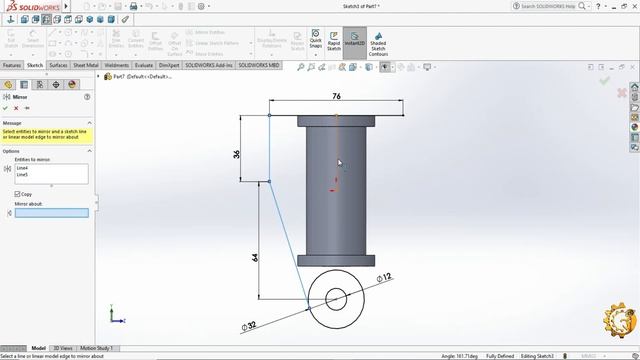Open the SOLIDWORKS Add-ins tab

[209, 65]
